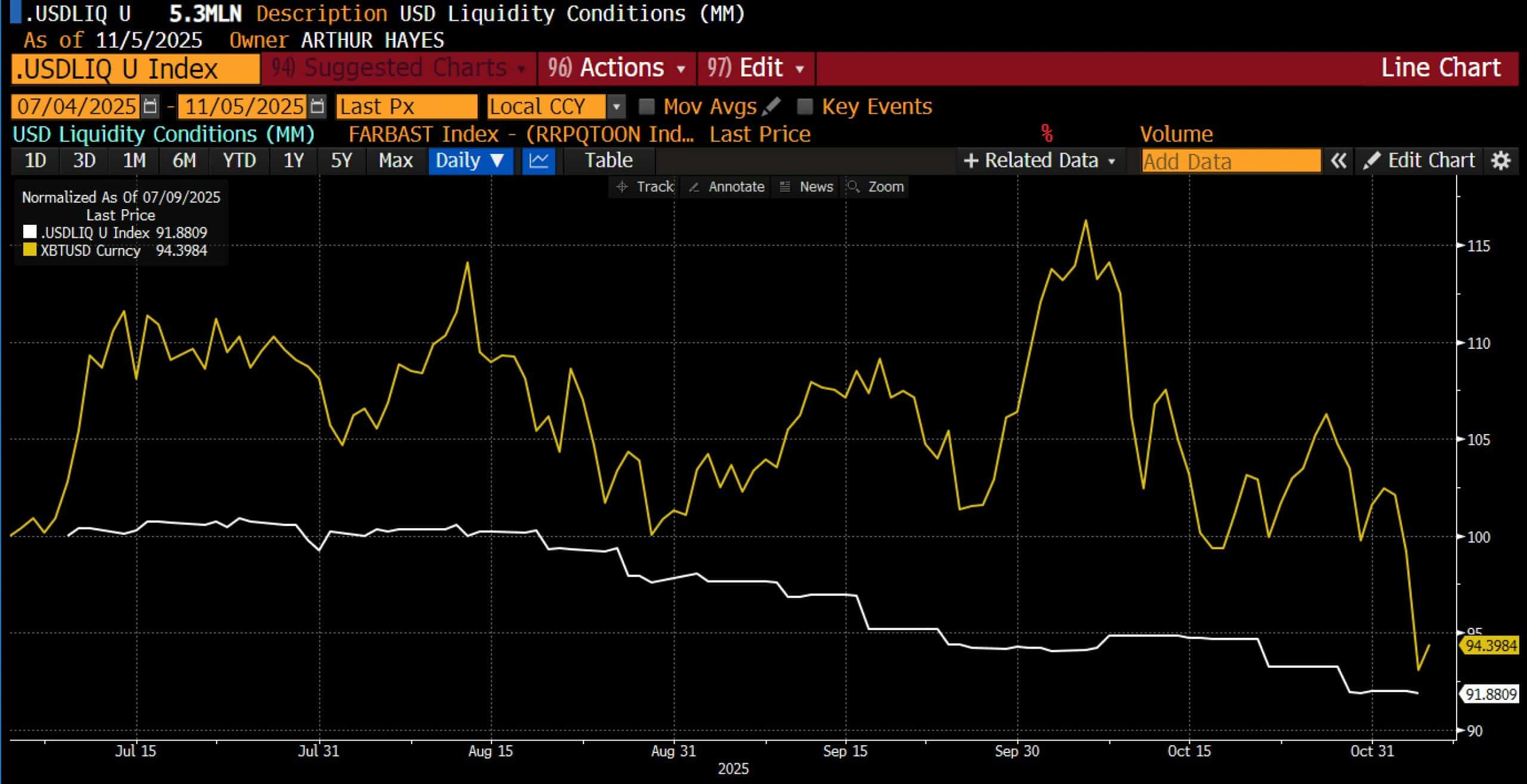Open the settings gear icon

(x=1501, y=161)
